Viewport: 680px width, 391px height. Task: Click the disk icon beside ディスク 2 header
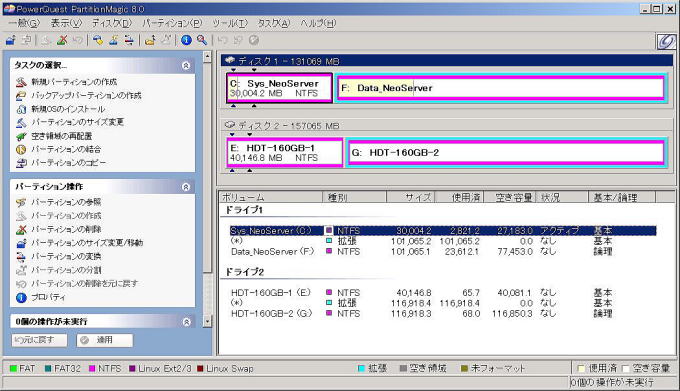click(x=230, y=125)
